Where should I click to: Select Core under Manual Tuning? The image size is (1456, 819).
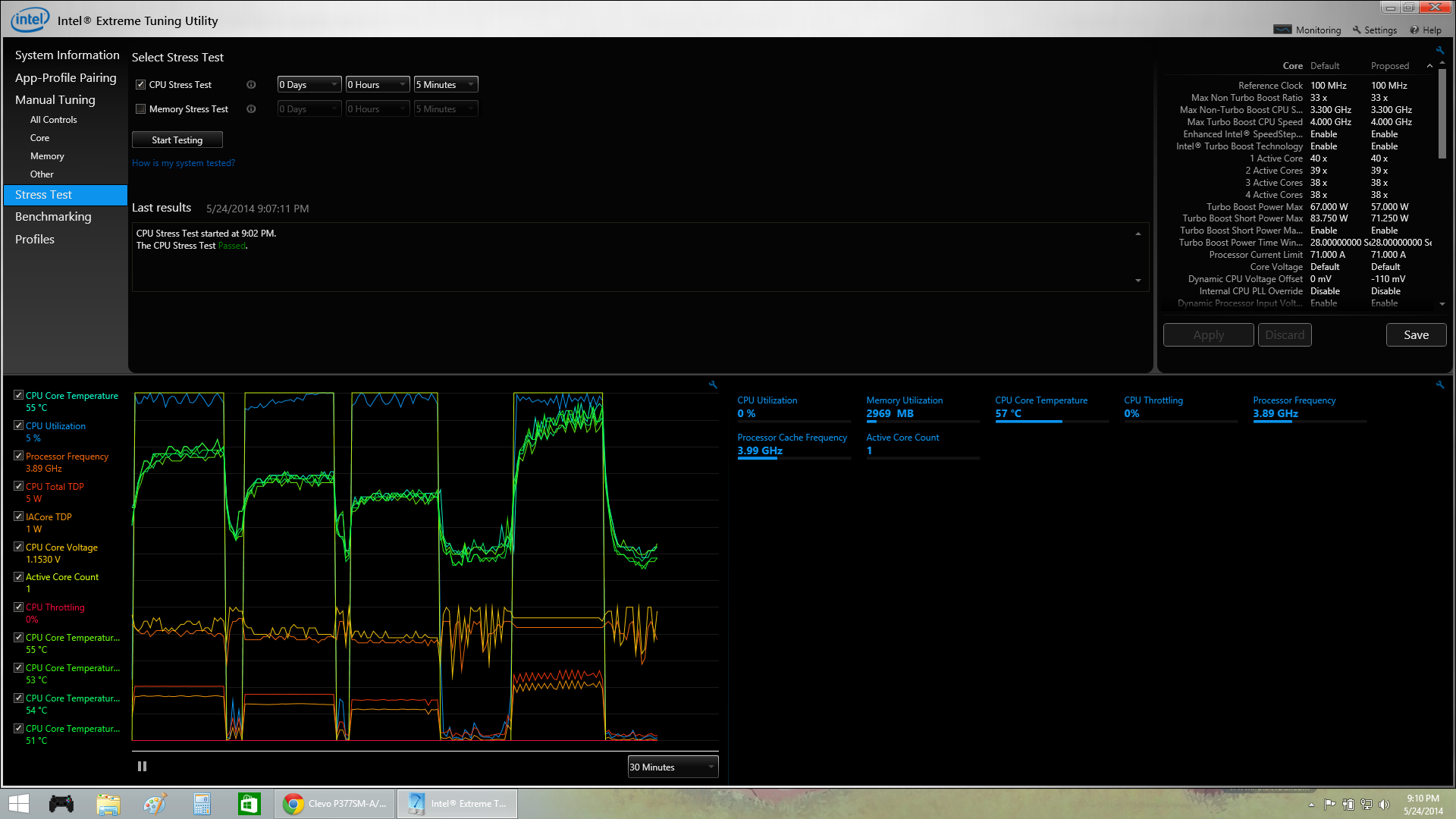39,138
